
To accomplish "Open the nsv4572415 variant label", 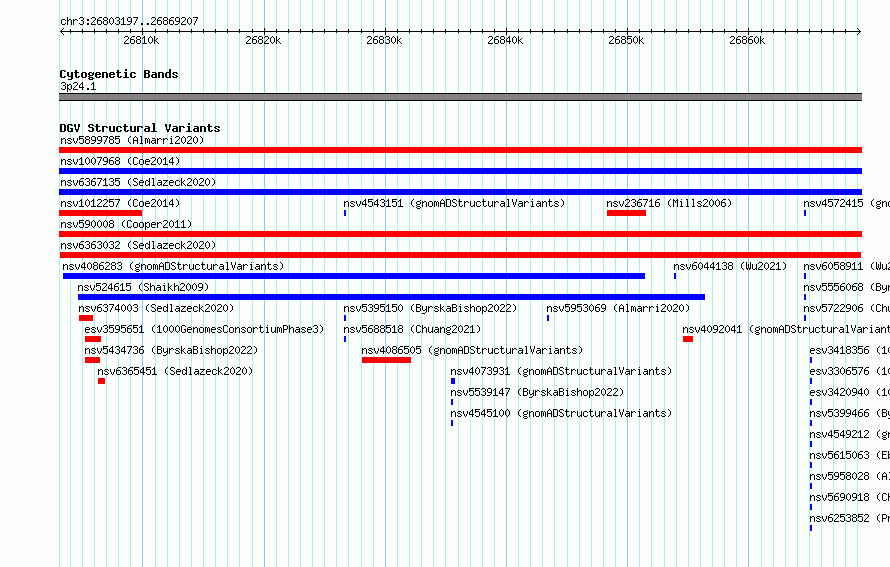I will coord(846,203).
